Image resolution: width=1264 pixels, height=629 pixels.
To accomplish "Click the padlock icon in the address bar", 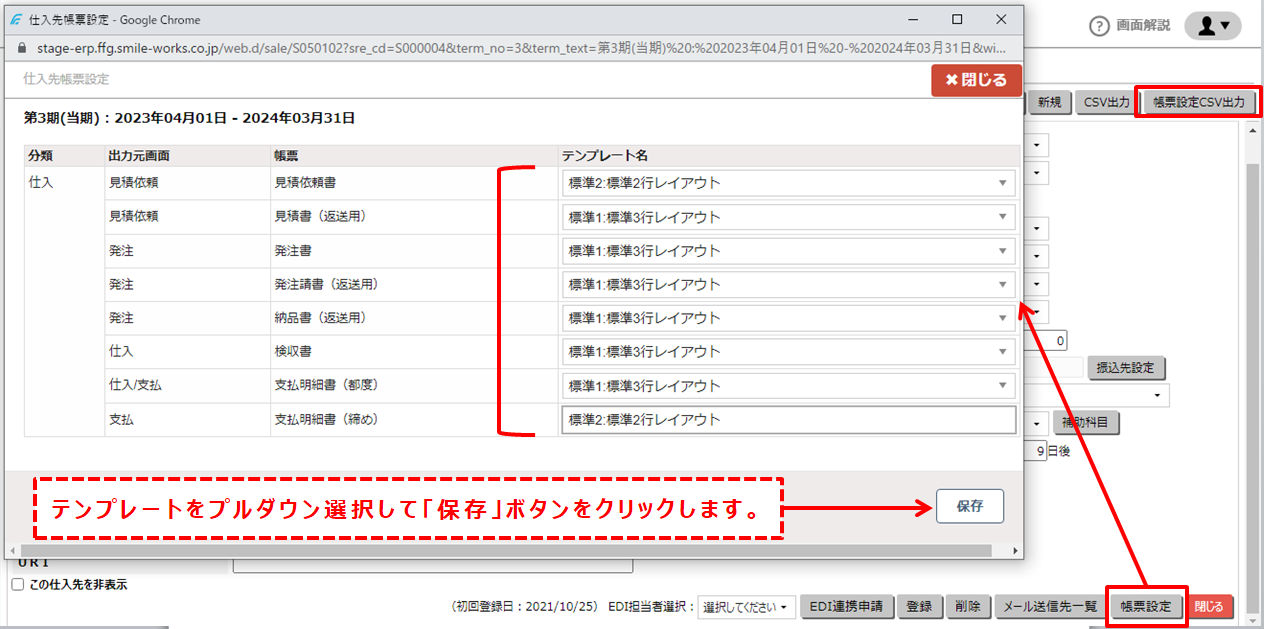I will pos(22,47).
